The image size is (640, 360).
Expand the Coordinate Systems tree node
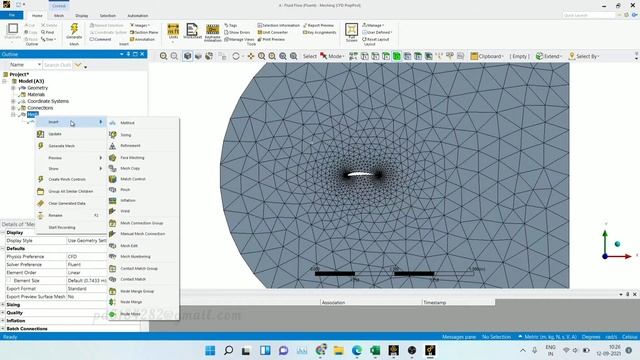[13, 101]
